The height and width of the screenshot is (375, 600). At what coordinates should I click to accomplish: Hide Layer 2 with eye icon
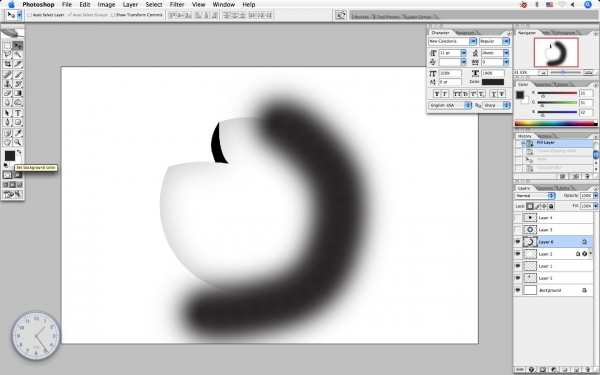tap(518, 254)
